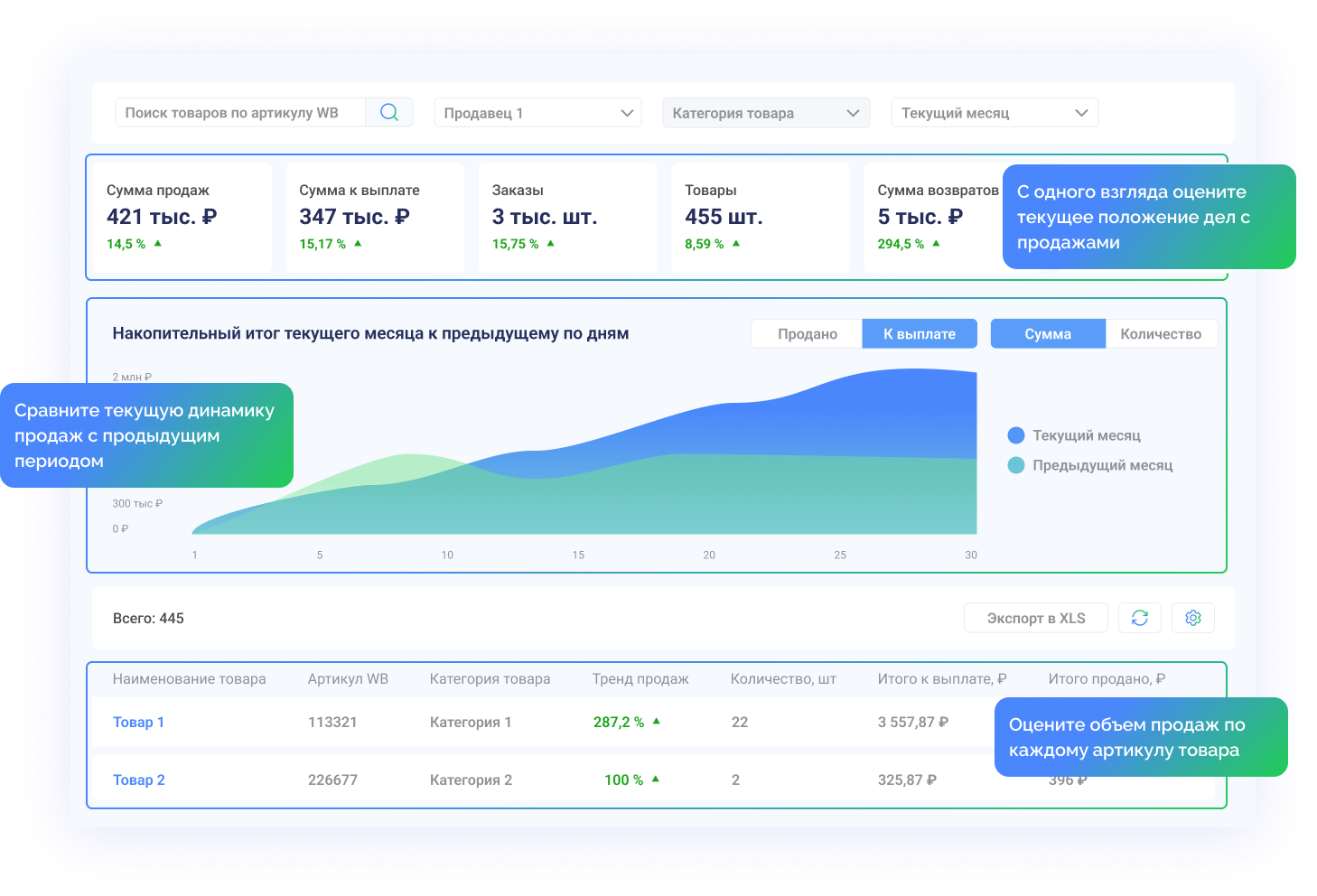Click the Экспорт в XLS button
Image resolution: width=1317 pixels, height=896 pixels.
(1036, 618)
